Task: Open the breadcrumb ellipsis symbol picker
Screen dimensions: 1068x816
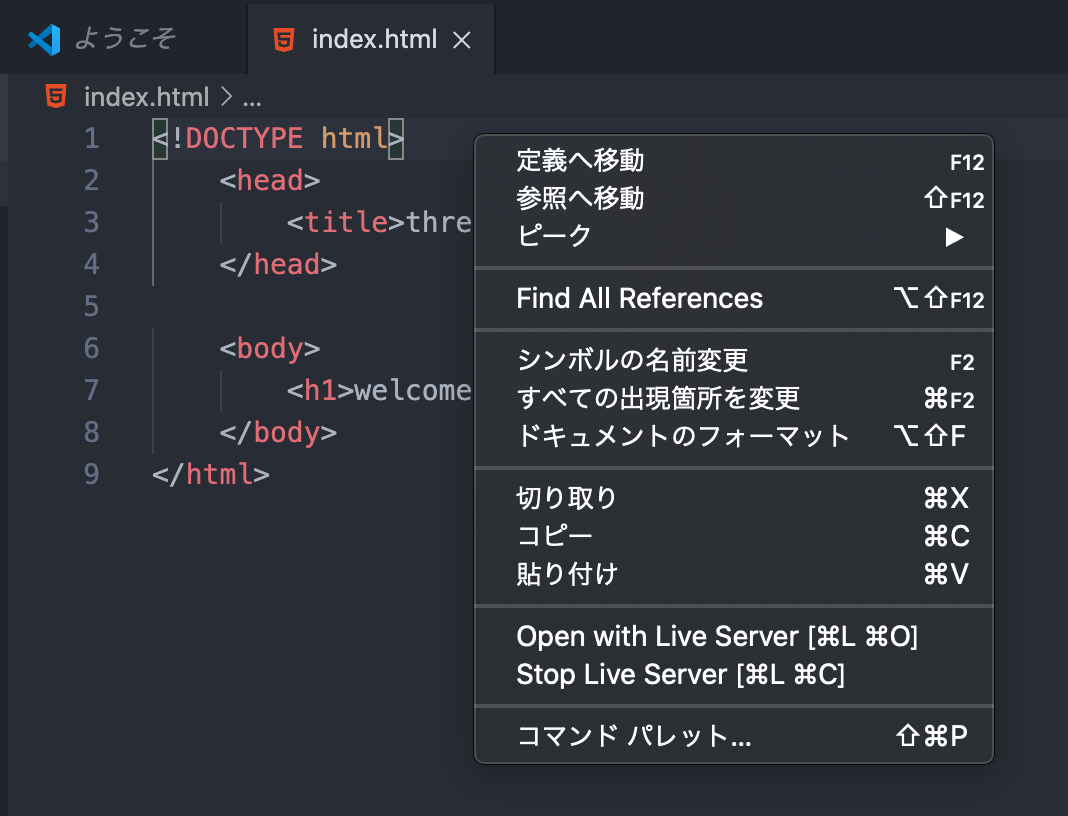Action: coord(251,98)
